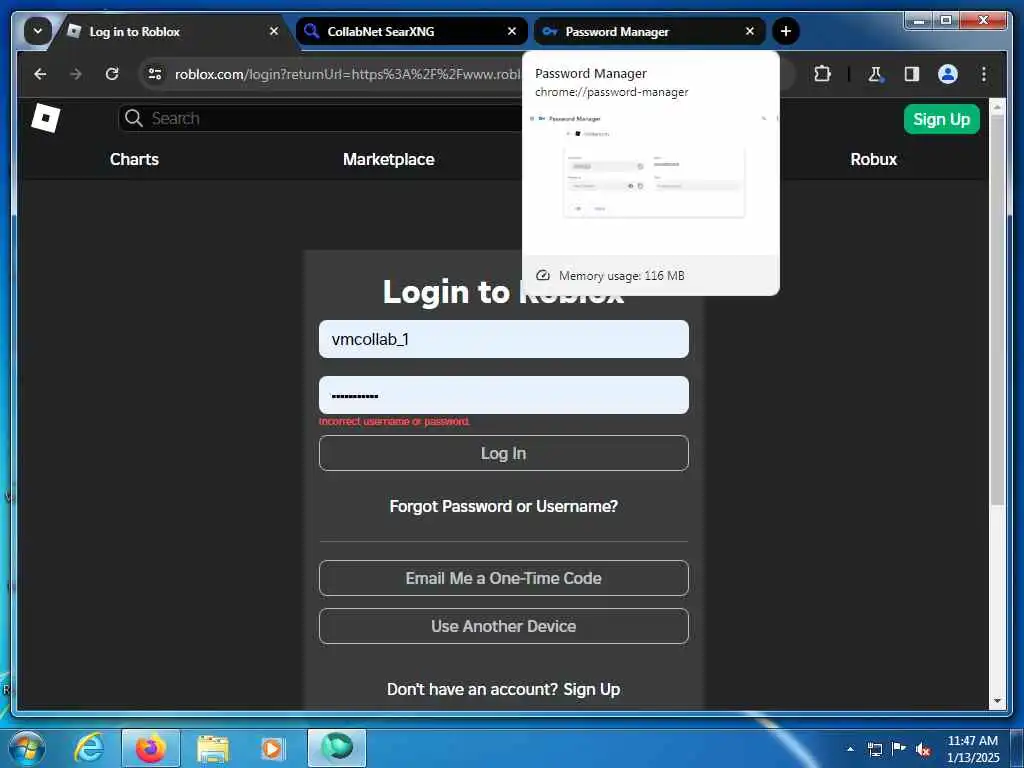Click the vertical page scrollbar thumb
Screen dimensions: 1024x768
click(997, 311)
